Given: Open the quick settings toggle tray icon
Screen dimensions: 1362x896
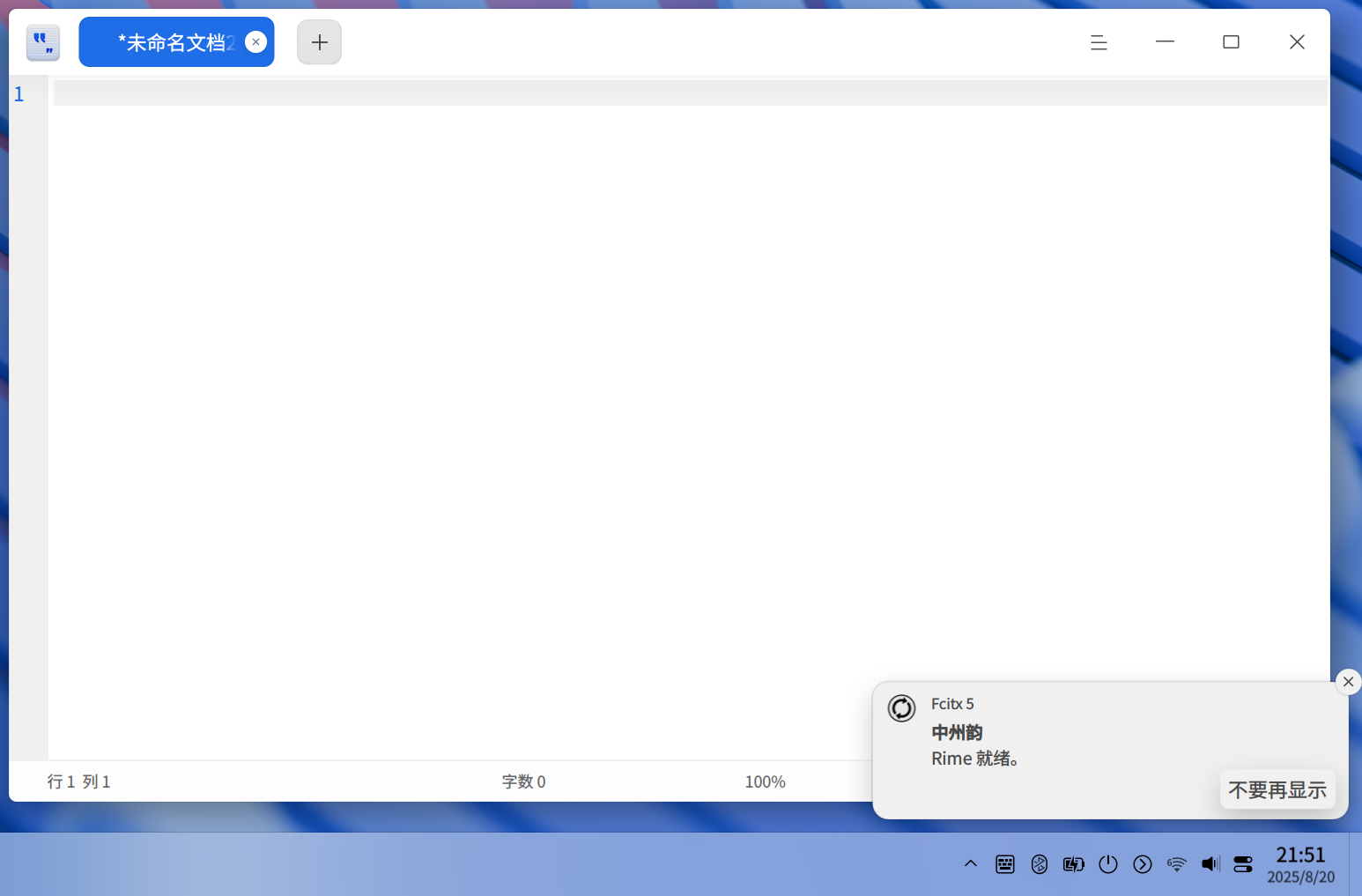Looking at the screenshot, I should click(x=1243, y=864).
